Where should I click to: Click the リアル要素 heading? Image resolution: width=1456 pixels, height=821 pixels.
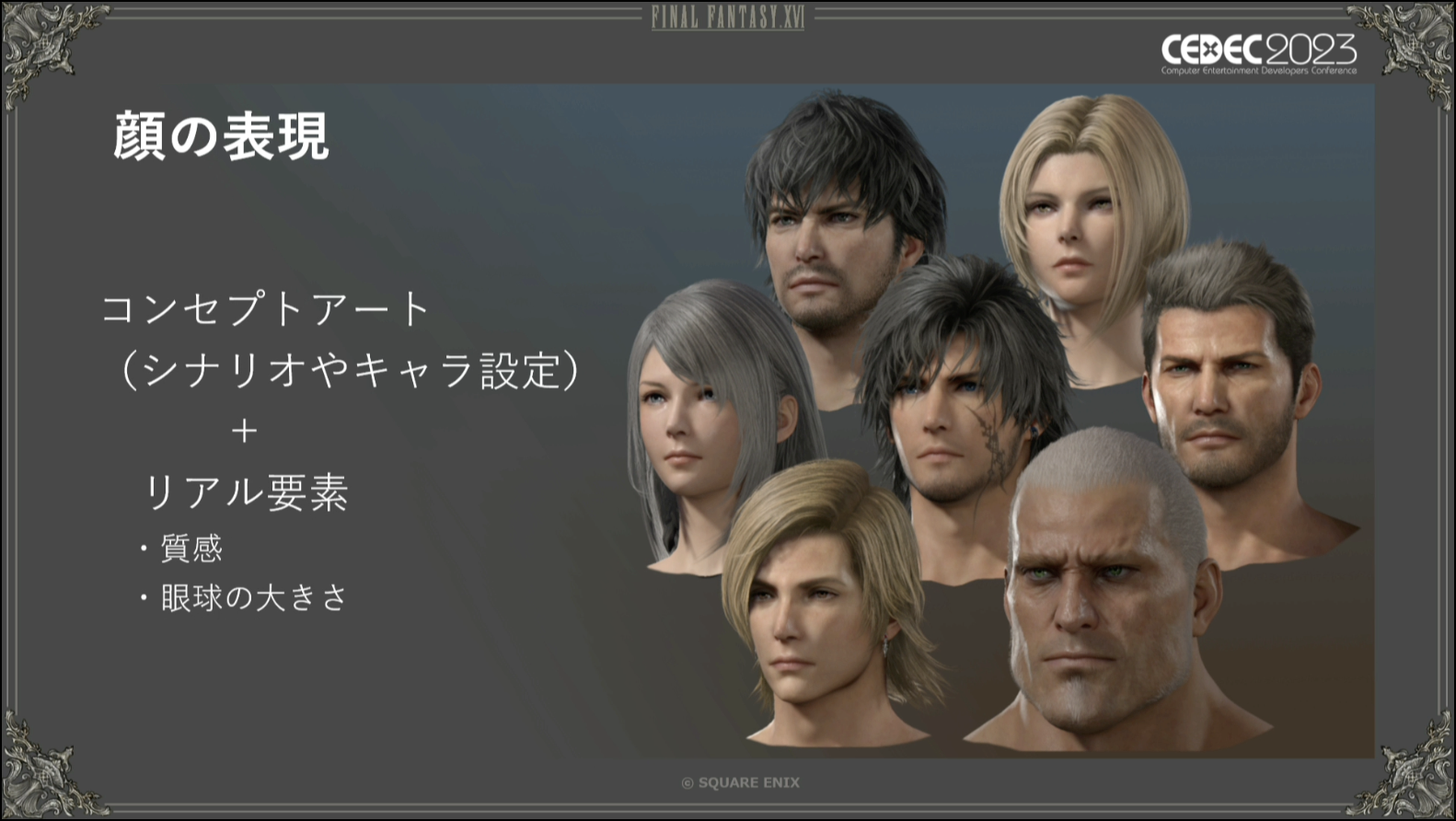[x=247, y=491]
